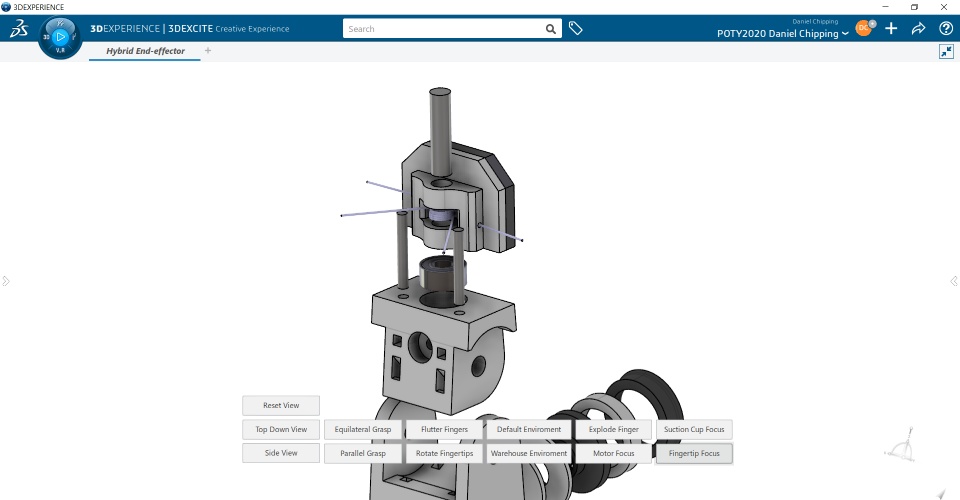This screenshot has width=960, height=500.
Task: Add a new tab with plus
Action: tap(208, 51)
